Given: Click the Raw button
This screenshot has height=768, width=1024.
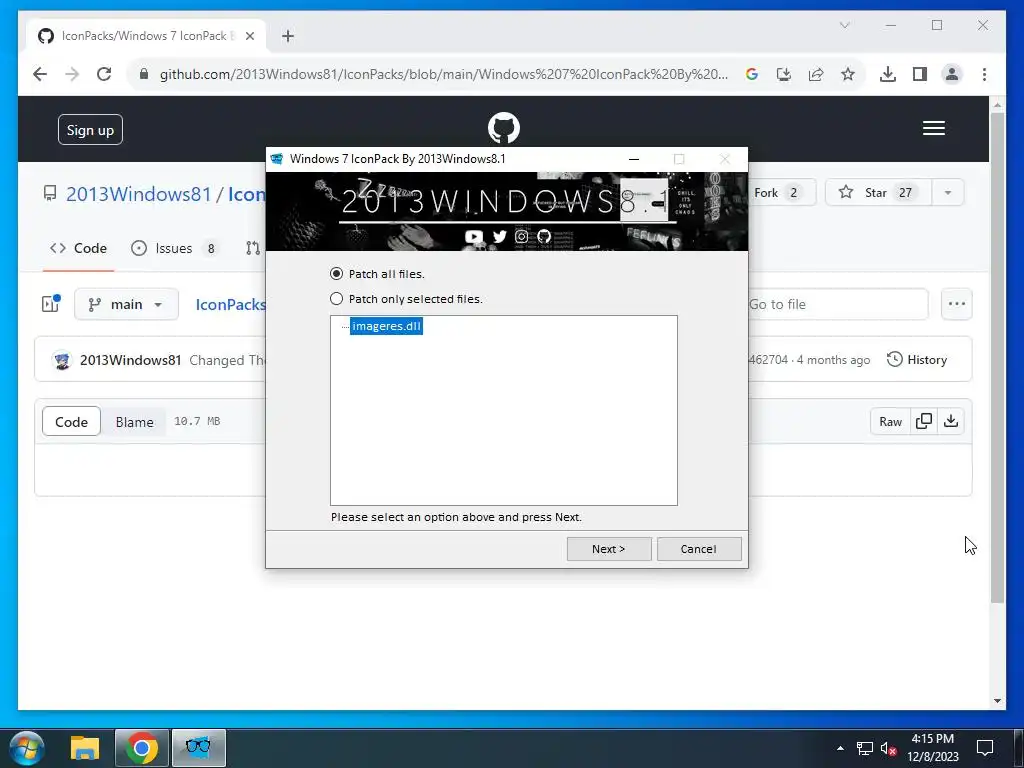Looking at the screenshot, I should pyautogui.click(x=890, y=422).
